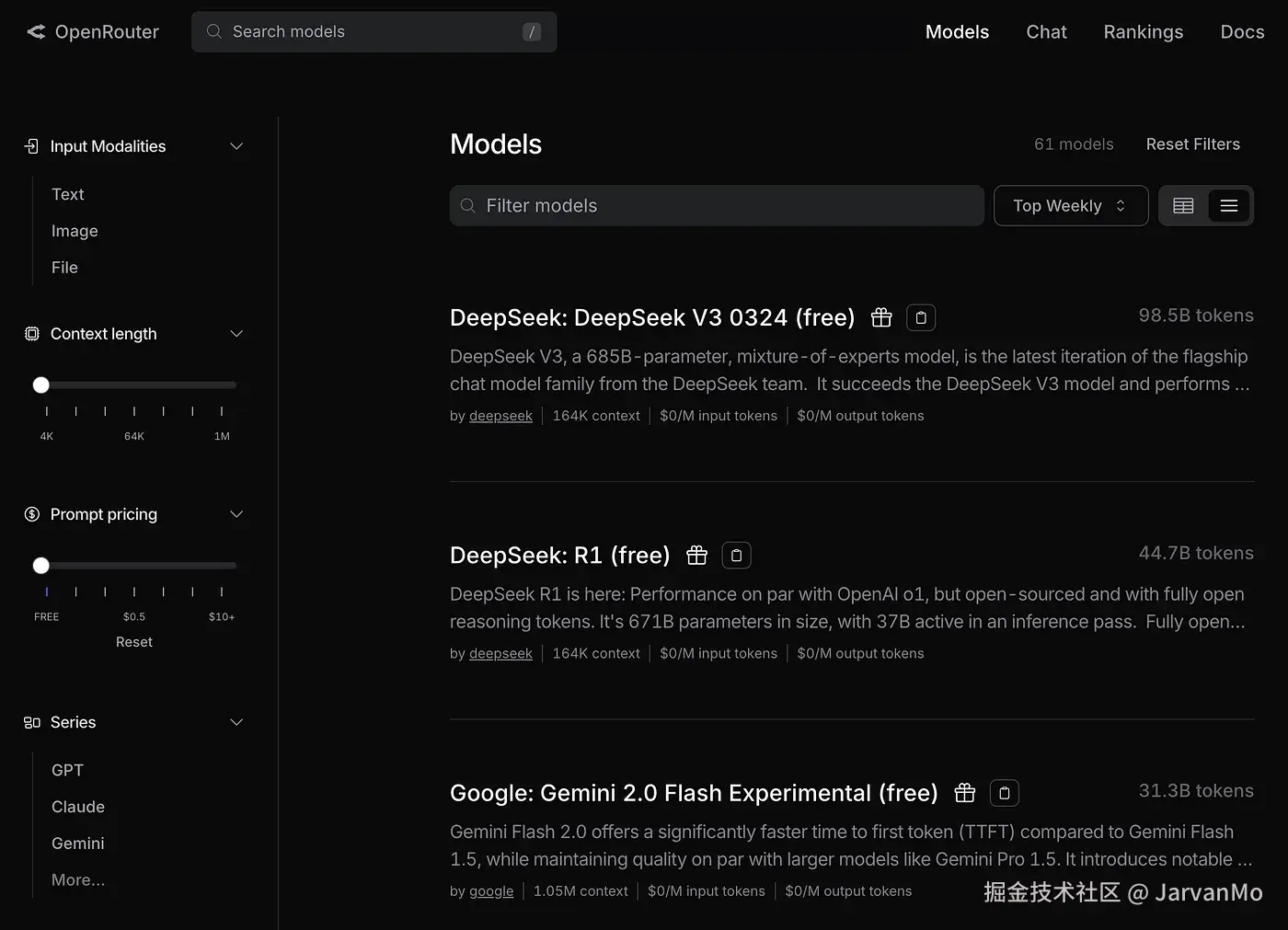Copy the Gemini 2.0 Flash Experimental ID

click(1005, 793)
